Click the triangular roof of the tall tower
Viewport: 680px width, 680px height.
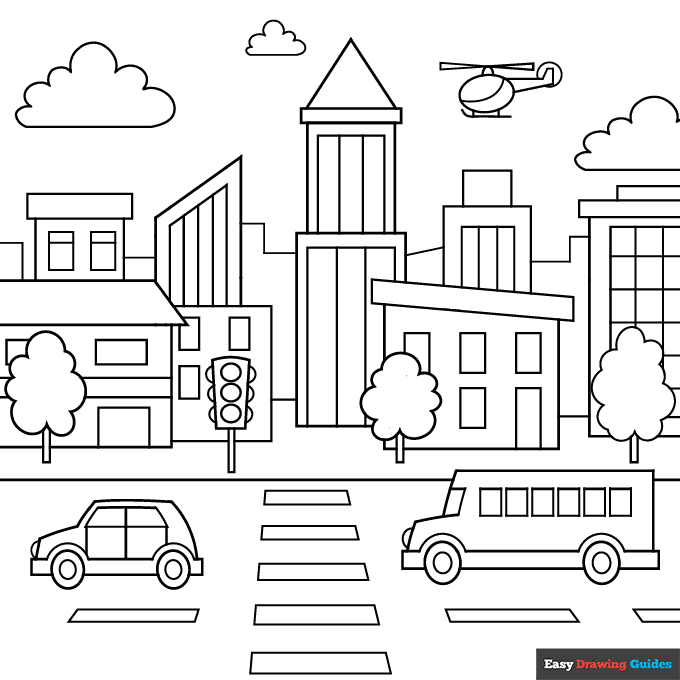click(x=350, y=81)
